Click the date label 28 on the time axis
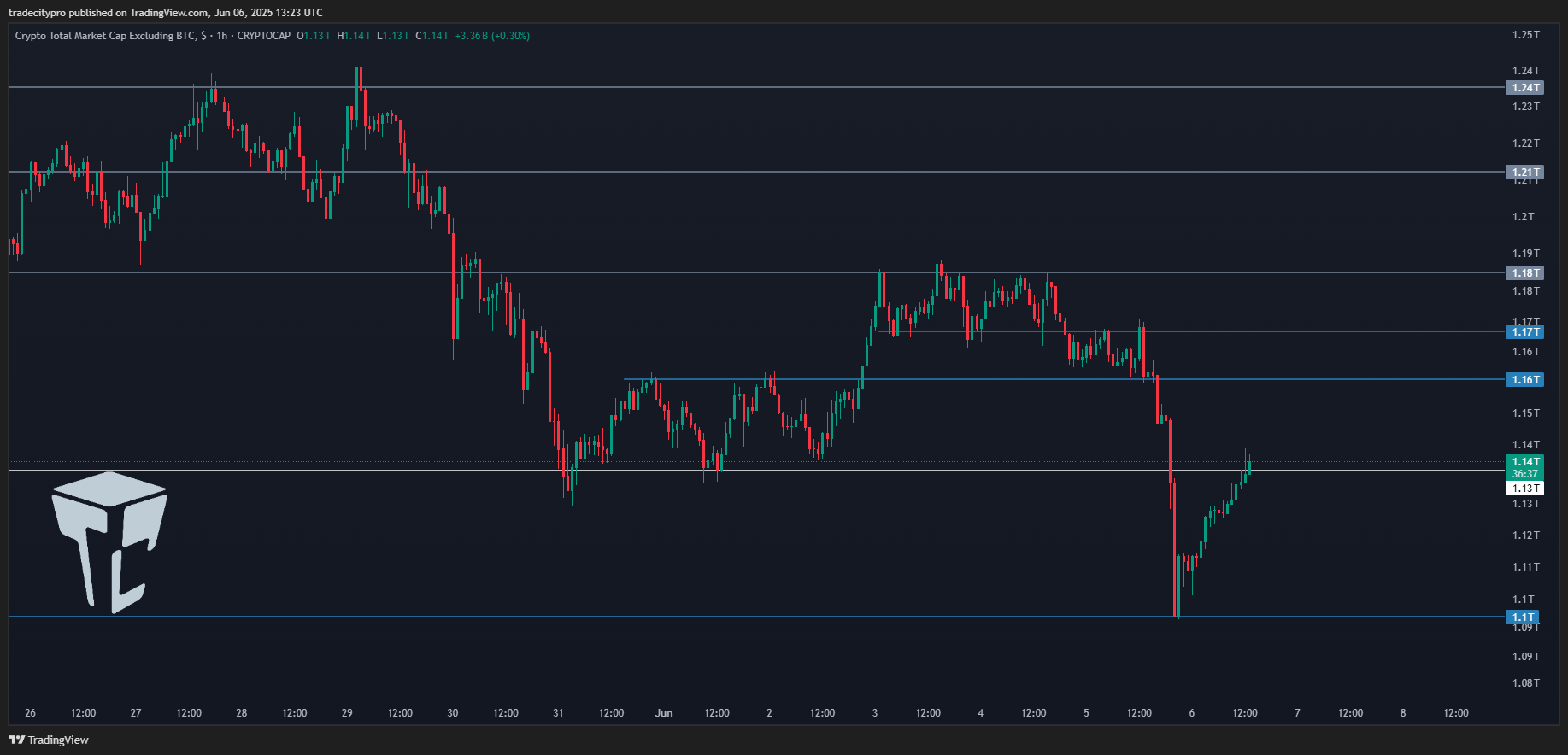1568x755 pixels. (242, 713)
